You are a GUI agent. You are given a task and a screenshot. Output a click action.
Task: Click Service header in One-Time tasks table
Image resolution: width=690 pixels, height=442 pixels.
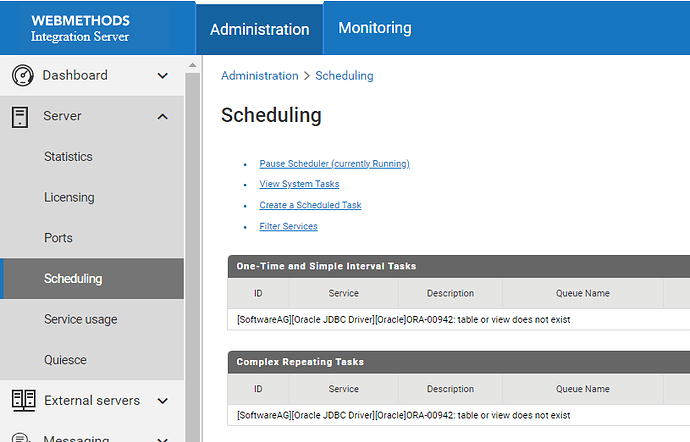coord(344,293)
